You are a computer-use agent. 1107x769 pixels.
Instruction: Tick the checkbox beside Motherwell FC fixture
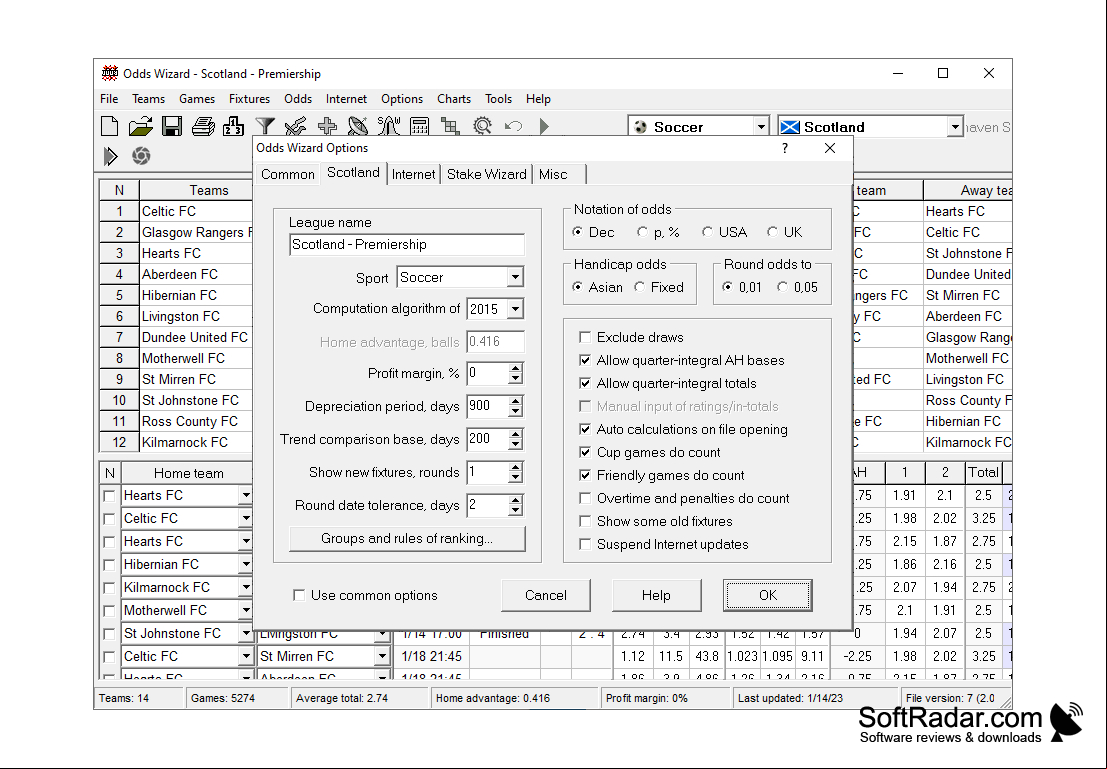pyautogui.click(x=109, y=611)
